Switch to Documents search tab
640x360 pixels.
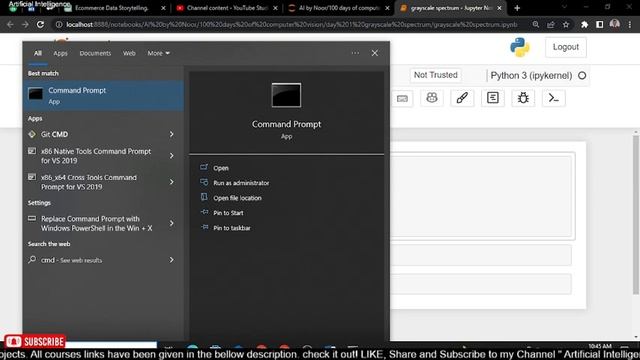coord(95,53)
